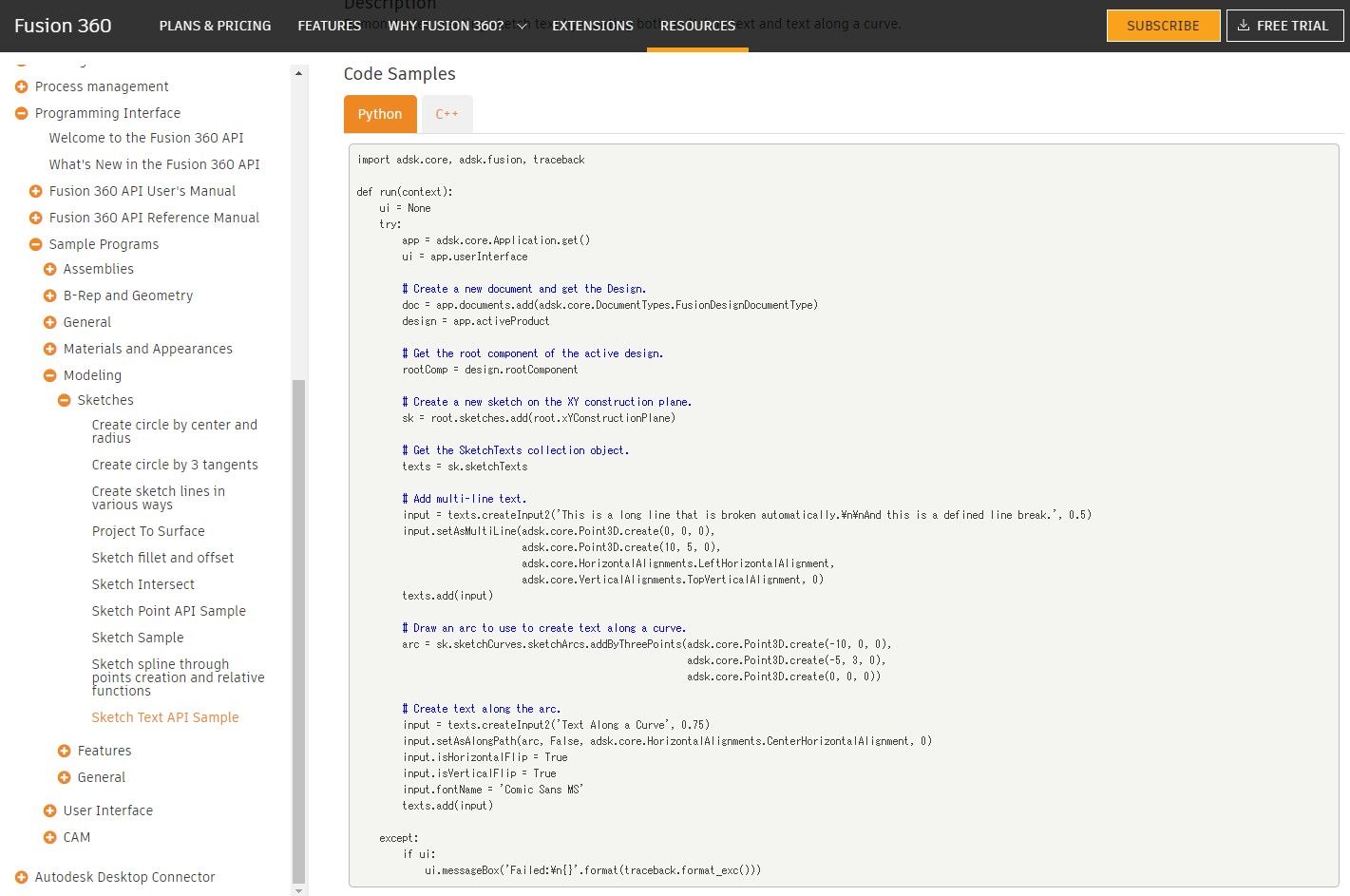1350x896 pixels.
Task: Start the Free Trial download
Action: (x=1284, y=26)
